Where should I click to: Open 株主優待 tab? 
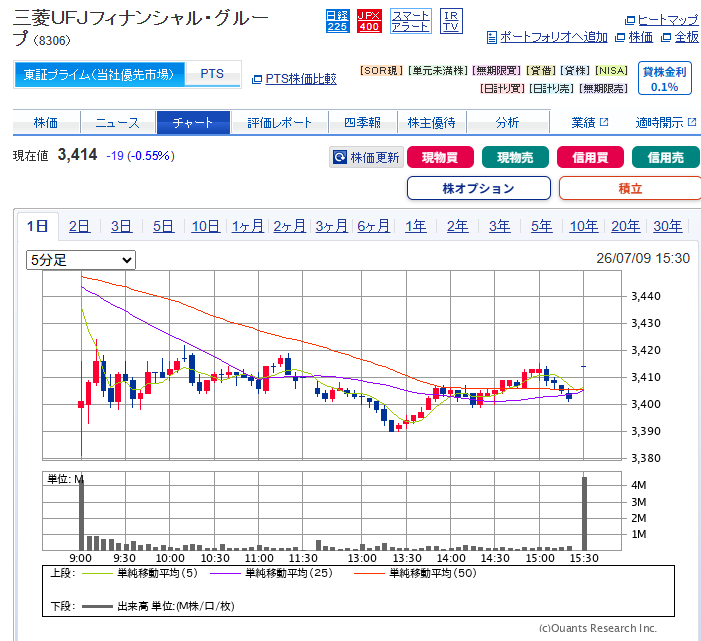(431, 122)
